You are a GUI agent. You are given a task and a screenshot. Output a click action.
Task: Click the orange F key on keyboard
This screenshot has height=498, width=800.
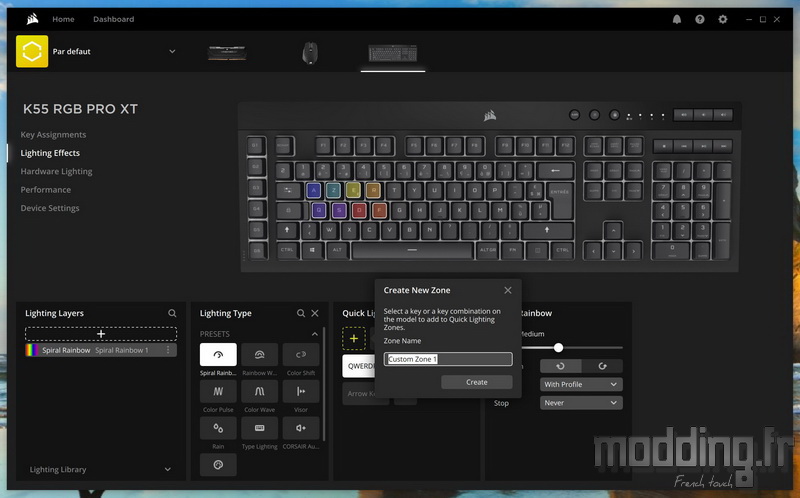point(379,210)
